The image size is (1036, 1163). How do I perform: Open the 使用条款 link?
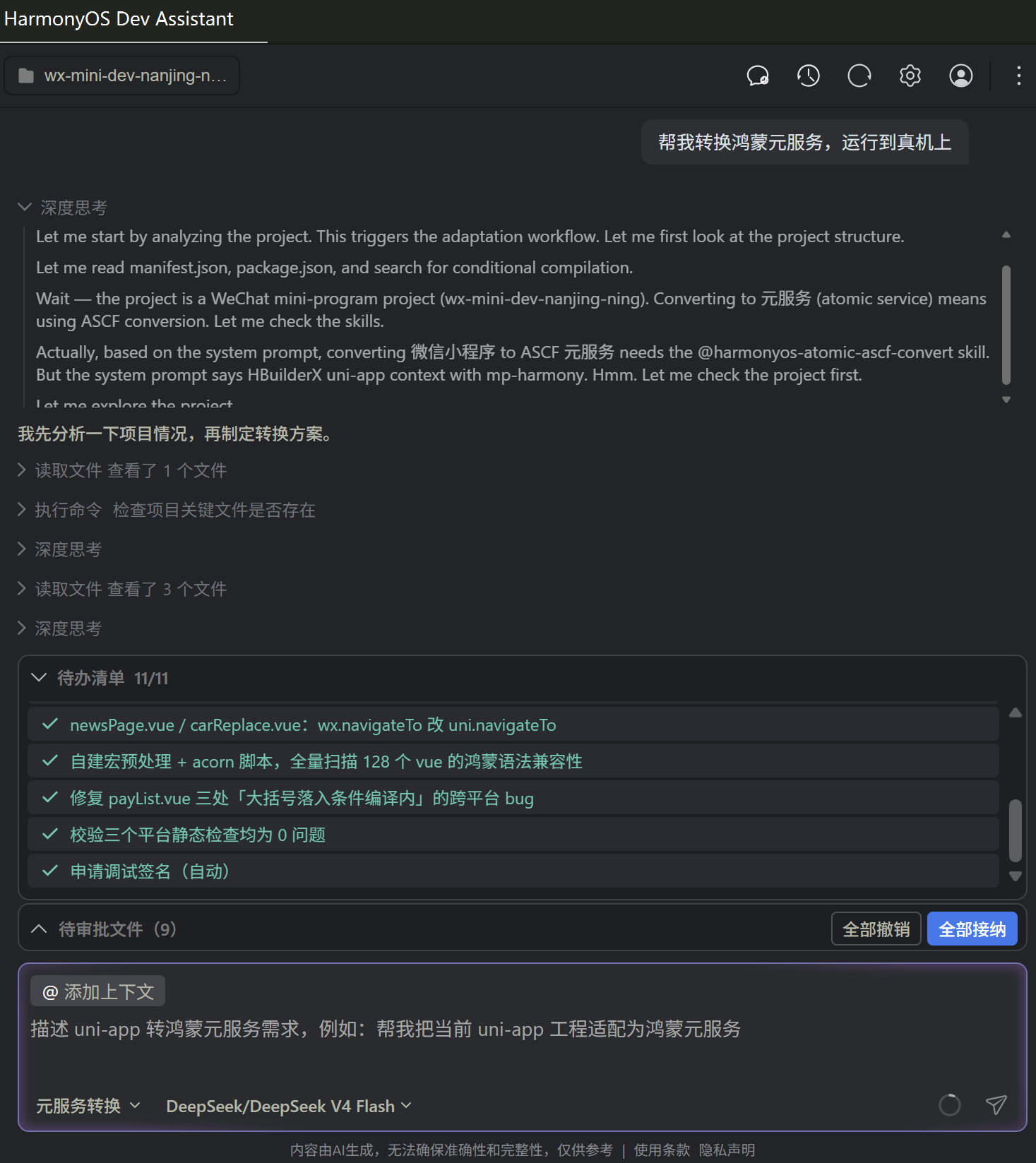pyautogui.click(x=662, y=1150)
